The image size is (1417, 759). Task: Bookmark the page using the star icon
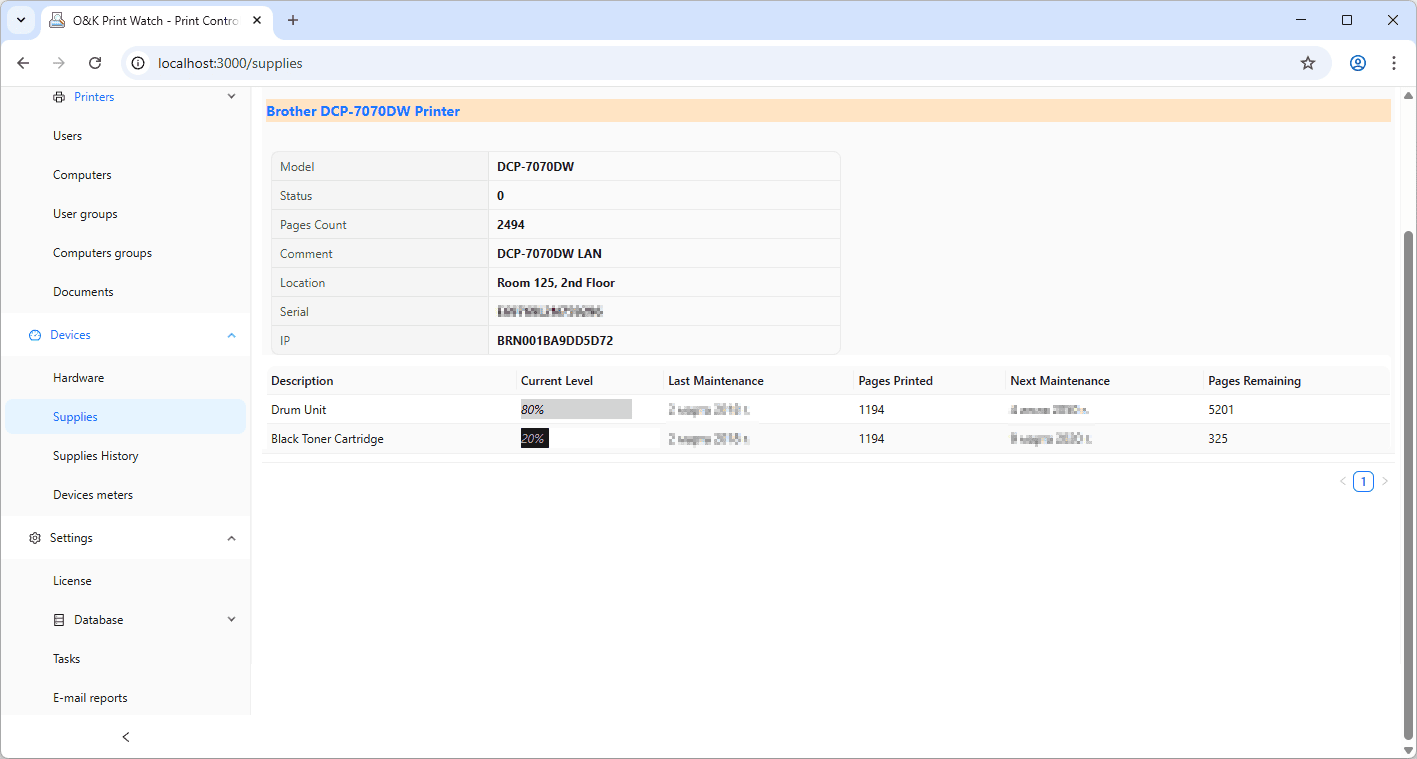1308,62
